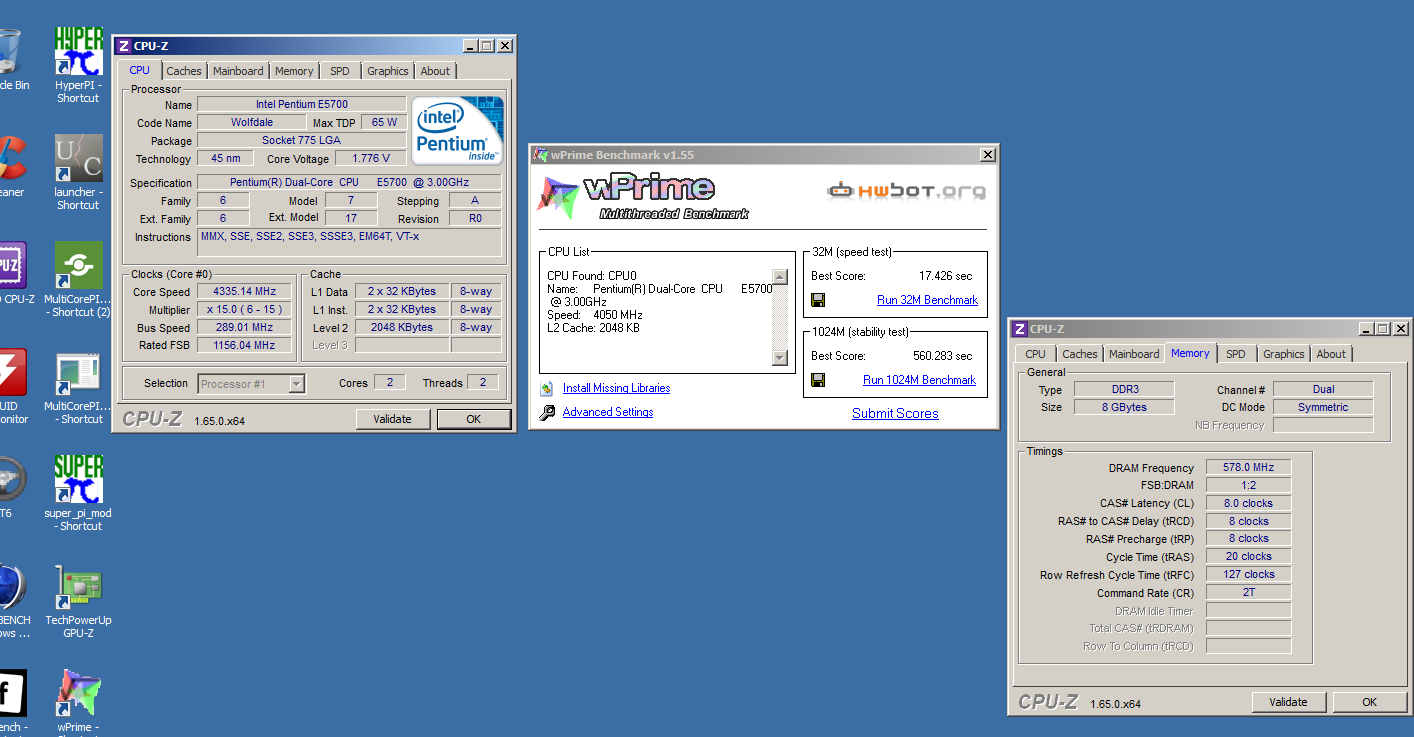The image size is (1414, 737).
Task: Close the wPrime Benchmark window
Action: click(x=988, y=155)
